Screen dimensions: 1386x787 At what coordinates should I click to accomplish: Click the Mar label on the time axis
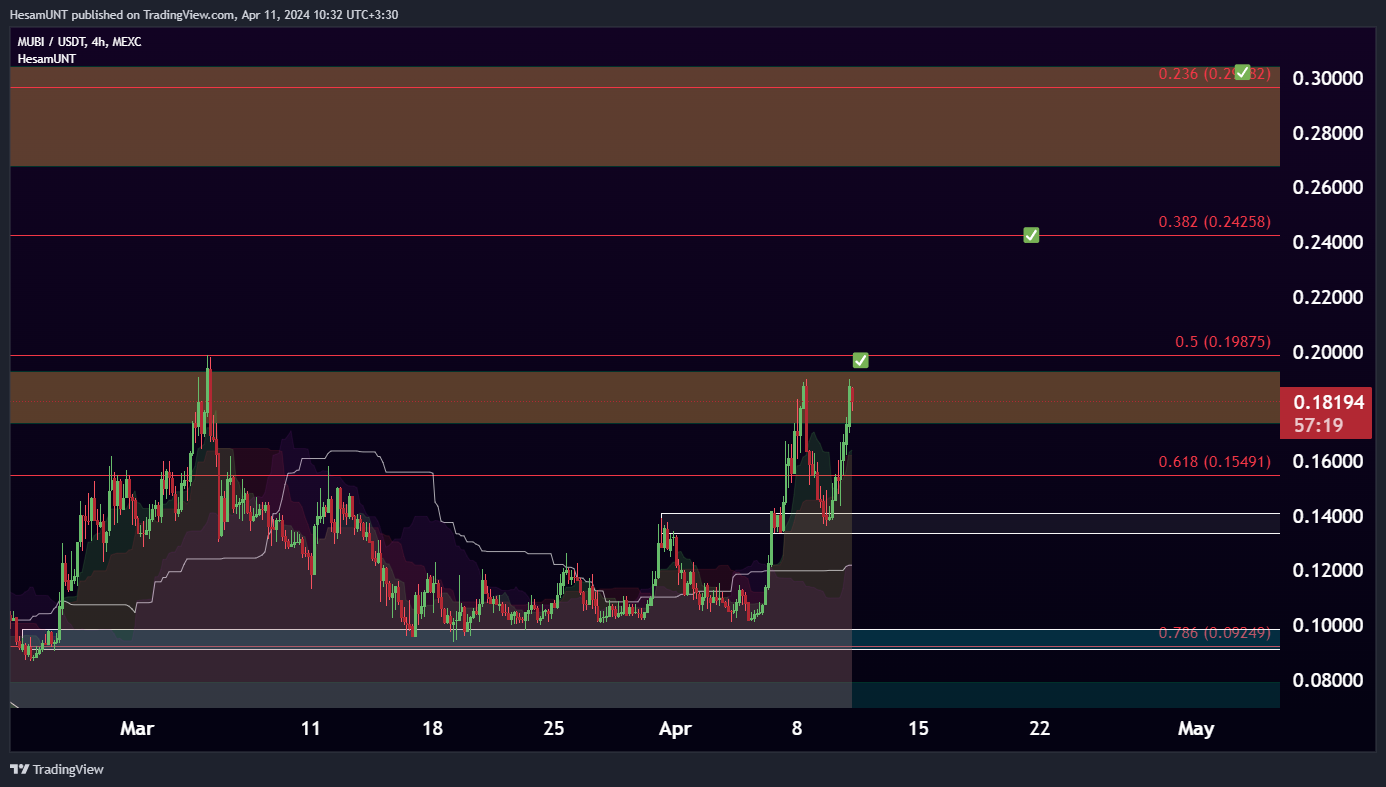[x=137, y=729]
